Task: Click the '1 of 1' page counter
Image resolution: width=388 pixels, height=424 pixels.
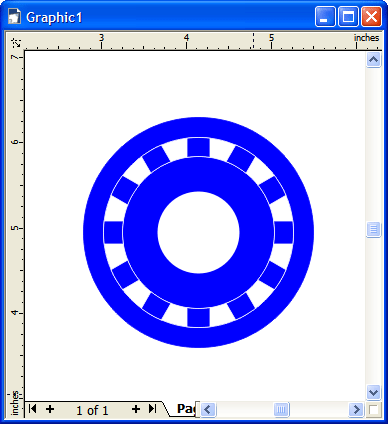Action: (x=92, y=410)
